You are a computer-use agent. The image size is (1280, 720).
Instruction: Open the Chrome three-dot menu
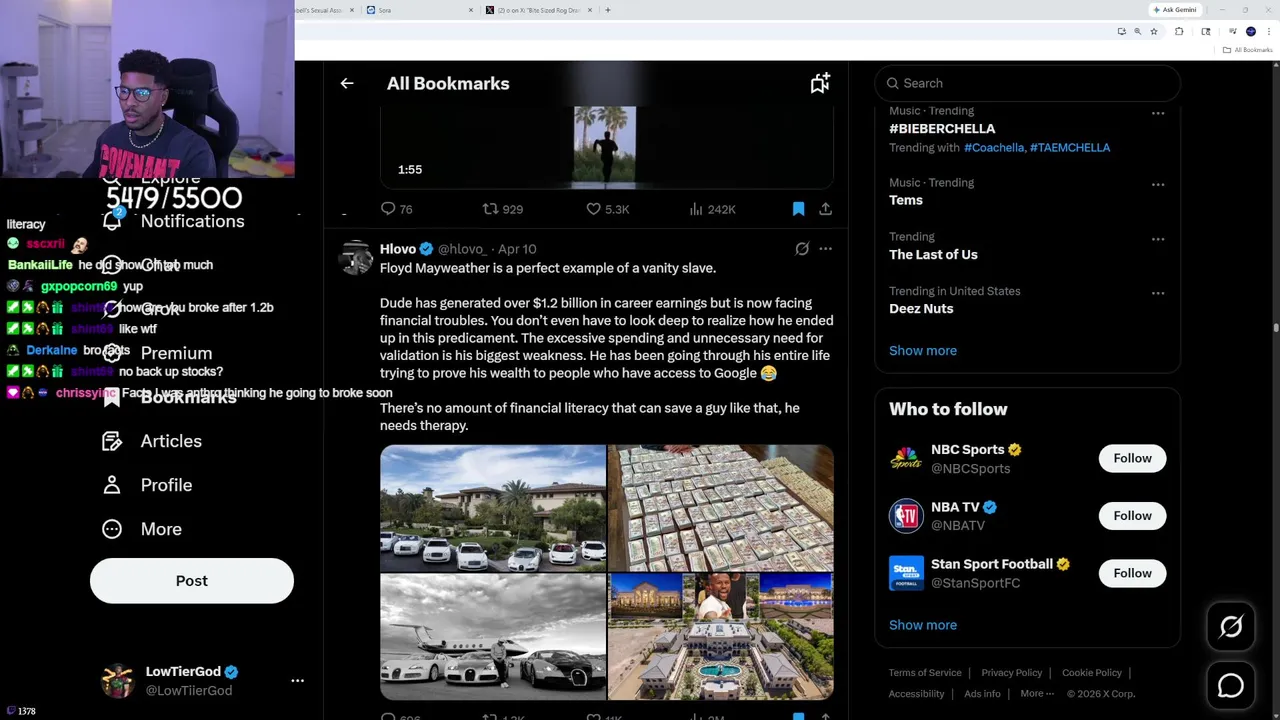(x=1269, y=32)
